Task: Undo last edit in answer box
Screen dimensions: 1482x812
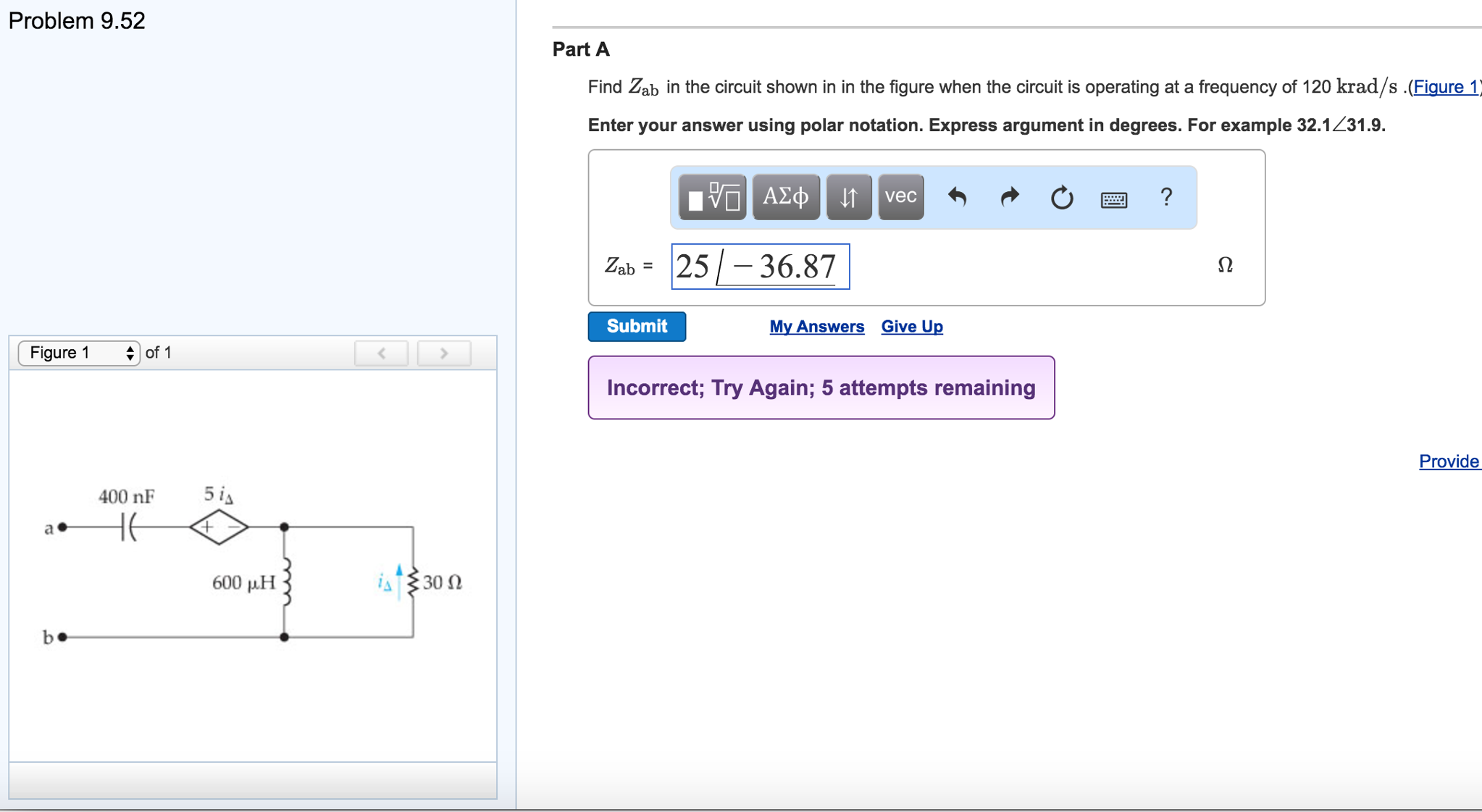Action: coord(957,197)
